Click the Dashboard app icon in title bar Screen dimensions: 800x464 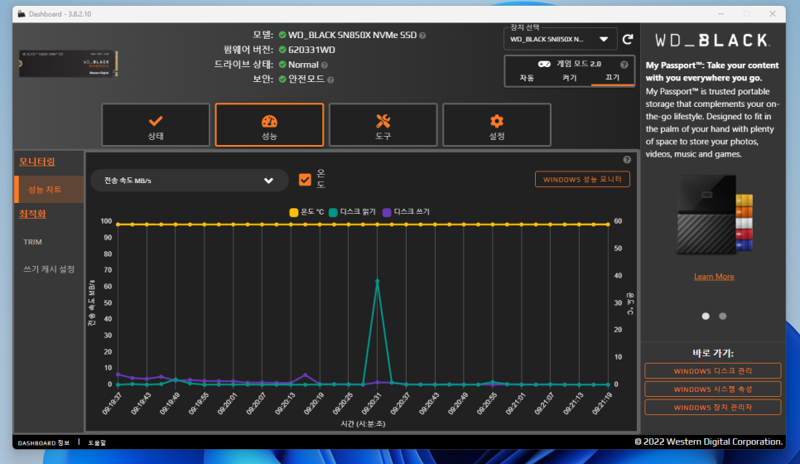tap(21, 14)
